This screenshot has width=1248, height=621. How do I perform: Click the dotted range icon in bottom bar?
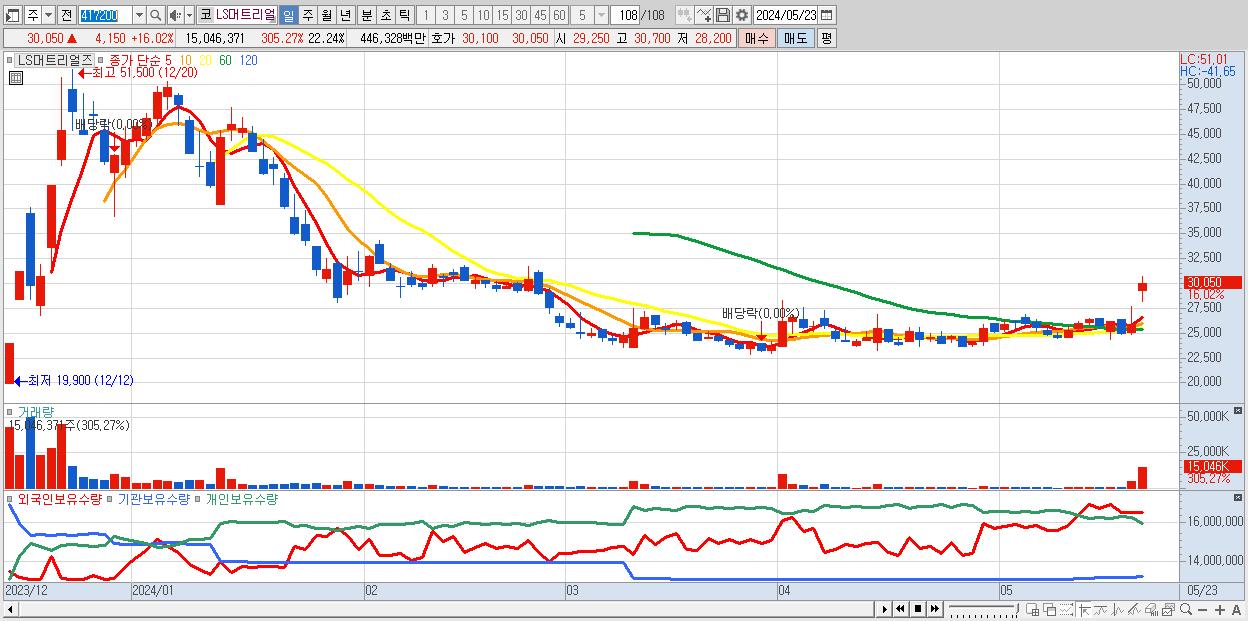click(1066, 609)
